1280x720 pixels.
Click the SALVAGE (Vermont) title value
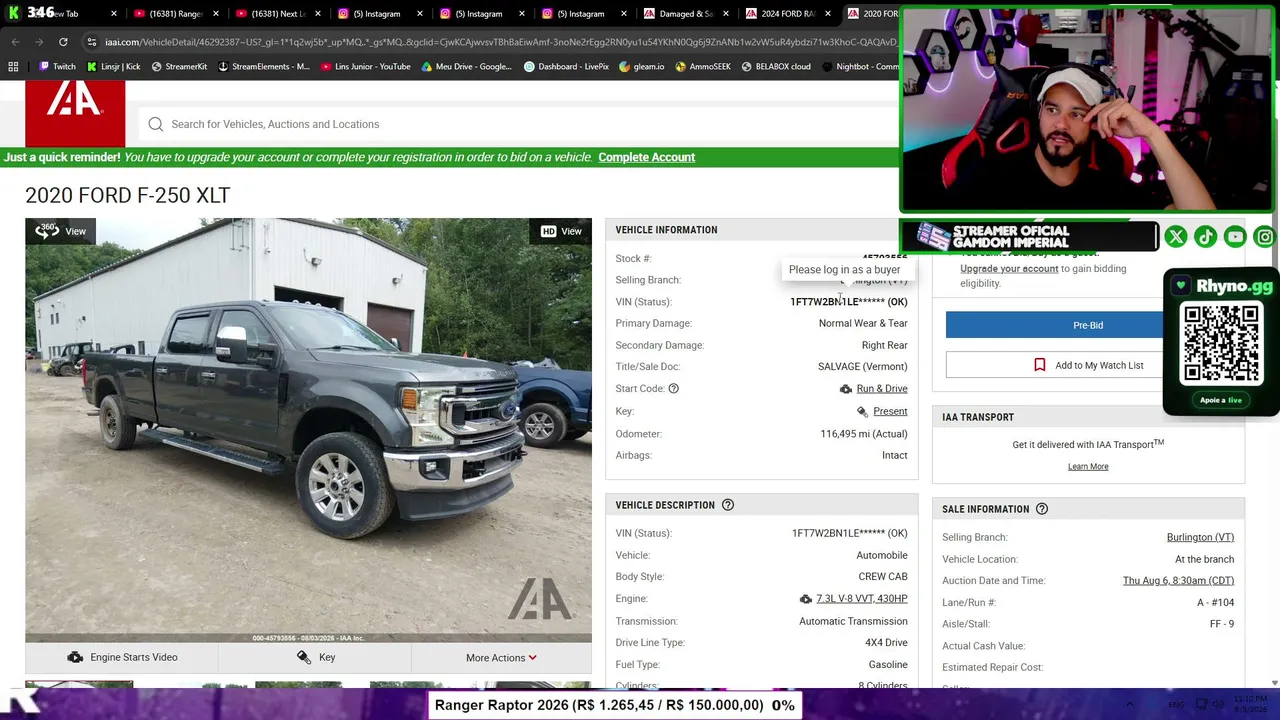pos(863,367)
